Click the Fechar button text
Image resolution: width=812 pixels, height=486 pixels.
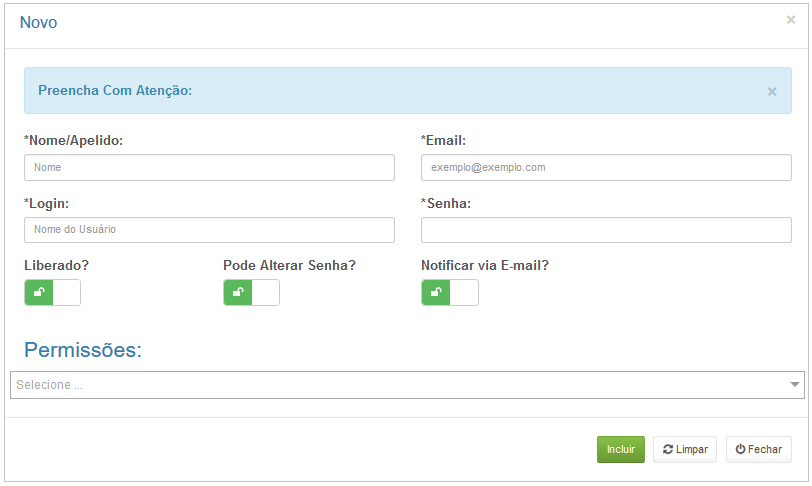pos(764,449)
